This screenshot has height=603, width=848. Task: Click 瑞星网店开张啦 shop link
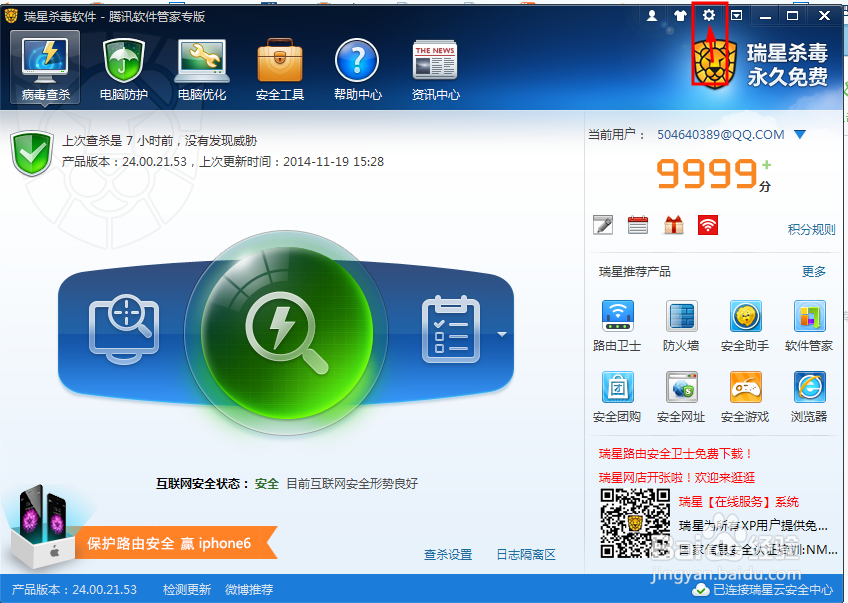pyautogui.click(x=677, y=478)
